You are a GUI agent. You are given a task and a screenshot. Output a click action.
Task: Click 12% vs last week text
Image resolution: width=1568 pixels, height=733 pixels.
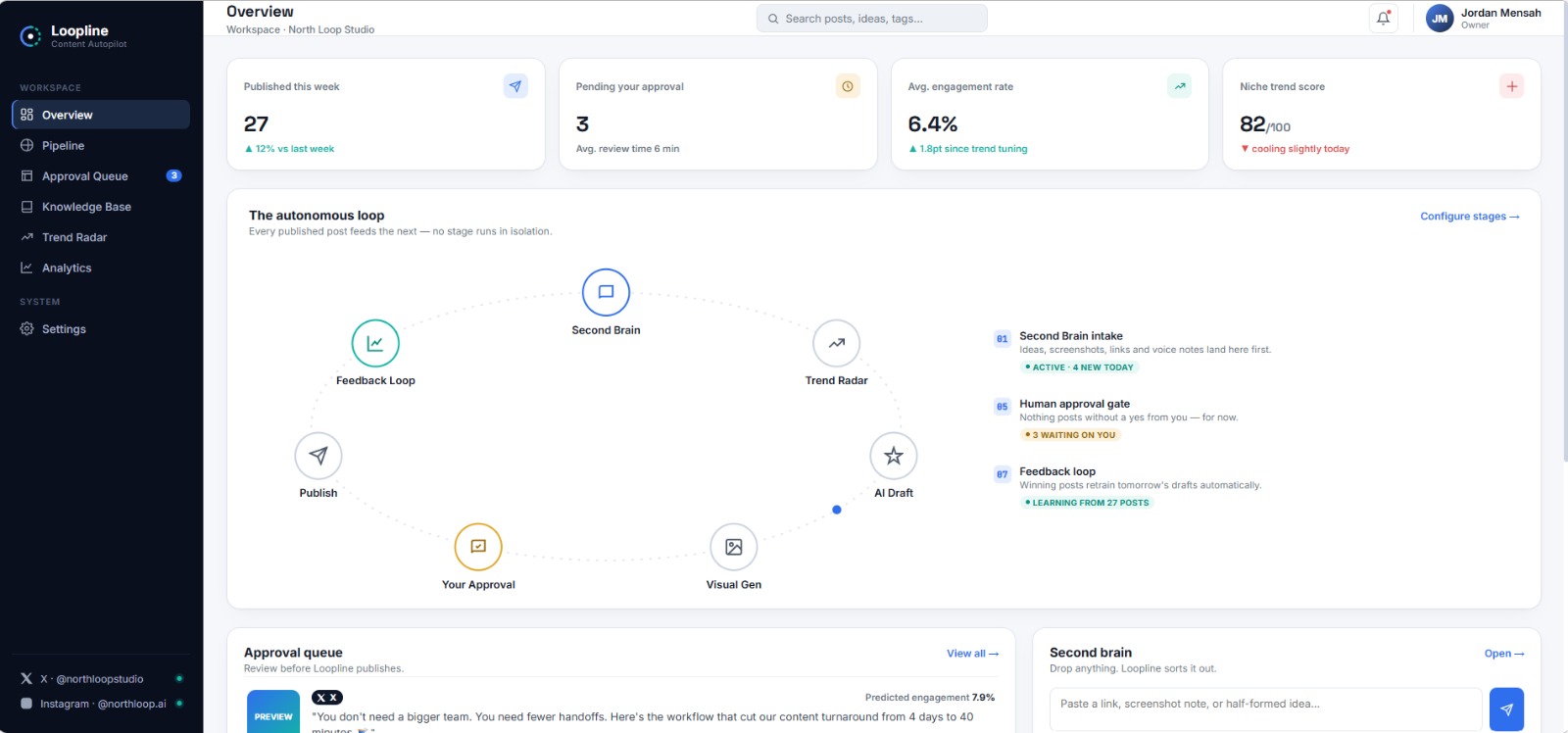click(289, 149)
